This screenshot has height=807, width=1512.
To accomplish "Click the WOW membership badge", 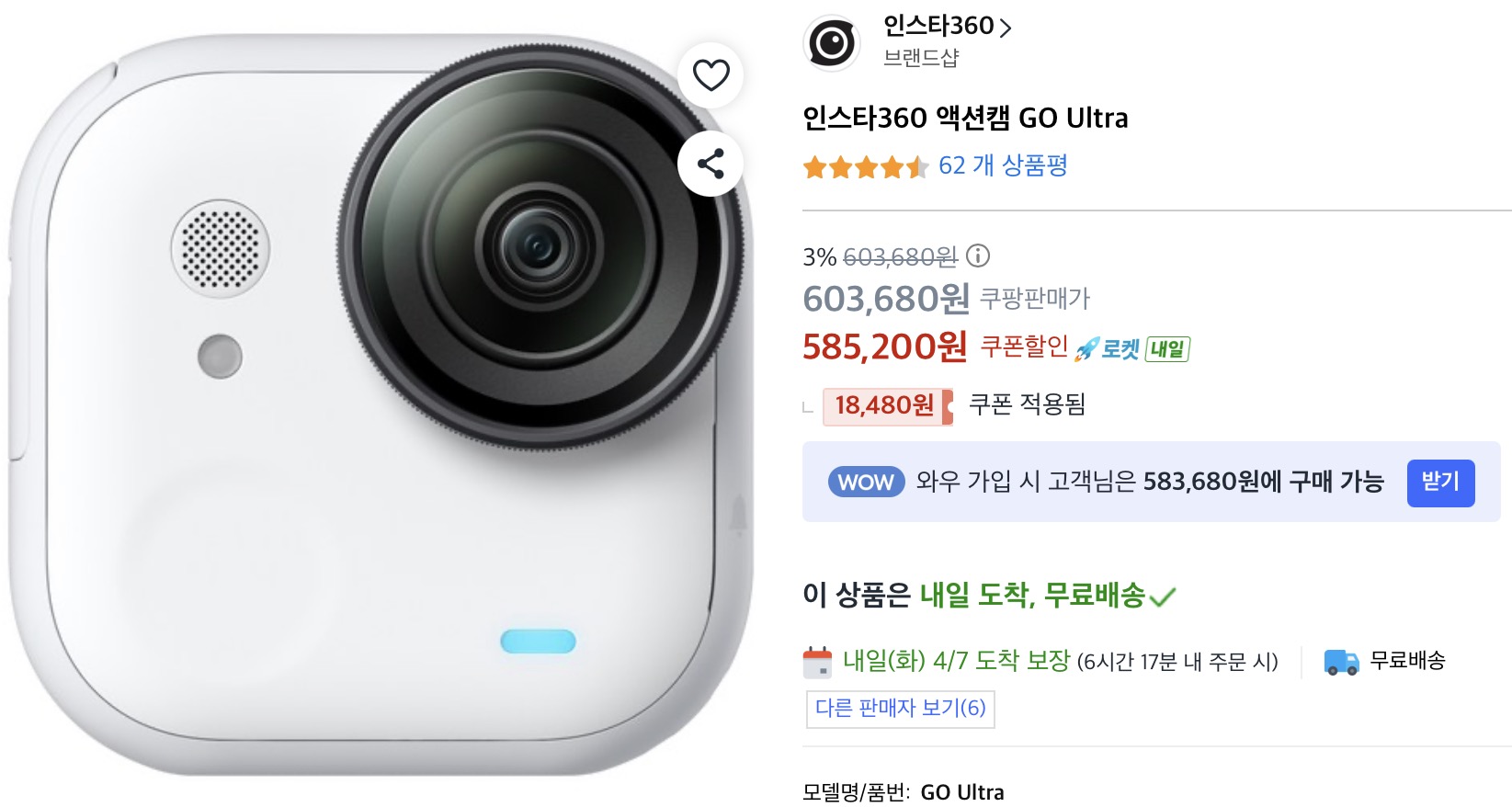I will click(866, 482).
